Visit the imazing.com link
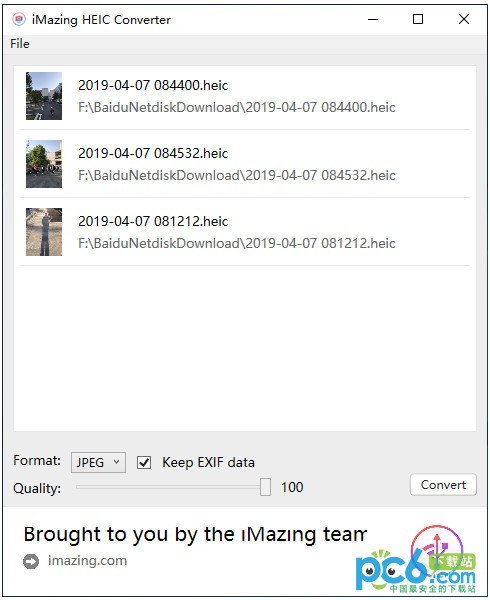 coord(87,561)
